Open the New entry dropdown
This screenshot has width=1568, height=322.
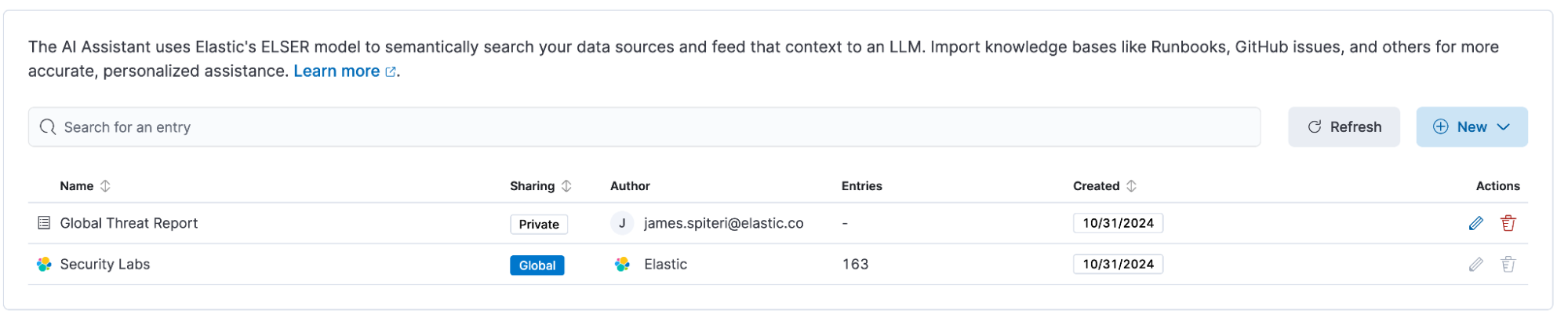pos(1472,127)
